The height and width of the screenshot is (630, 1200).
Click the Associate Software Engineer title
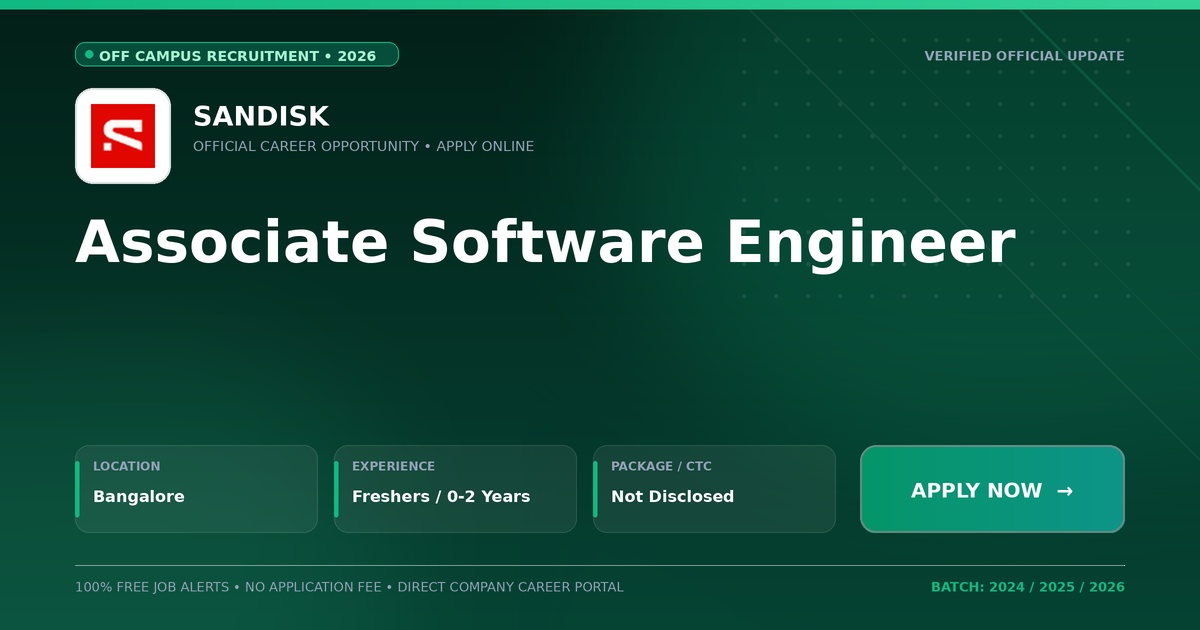[x=545, y=242]
